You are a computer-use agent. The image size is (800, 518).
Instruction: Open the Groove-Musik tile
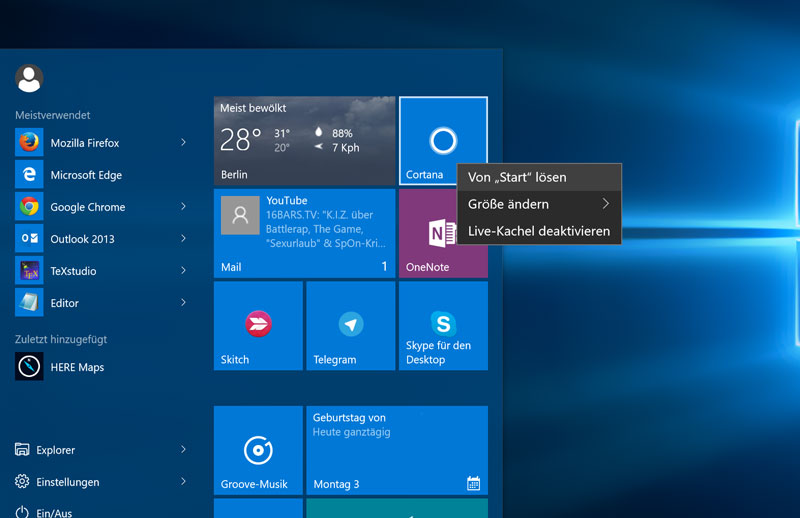tap(258, 450)
